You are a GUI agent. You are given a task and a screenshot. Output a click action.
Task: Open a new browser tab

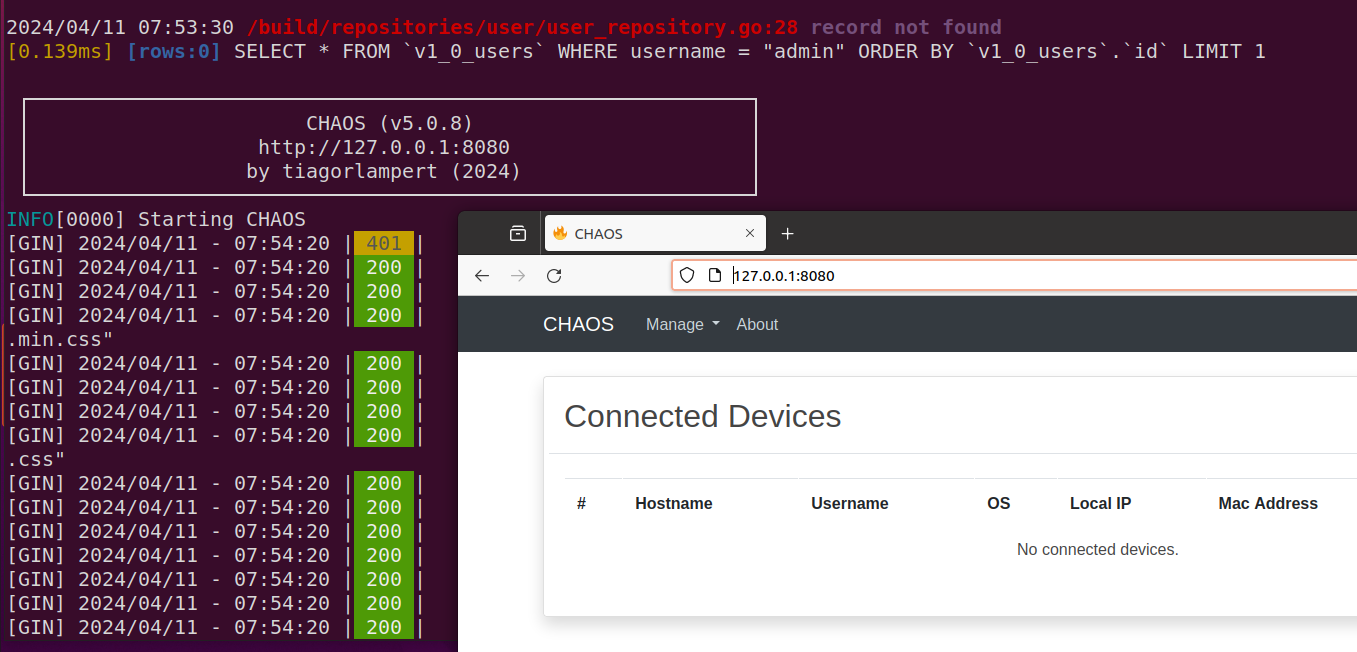(787, 233)
